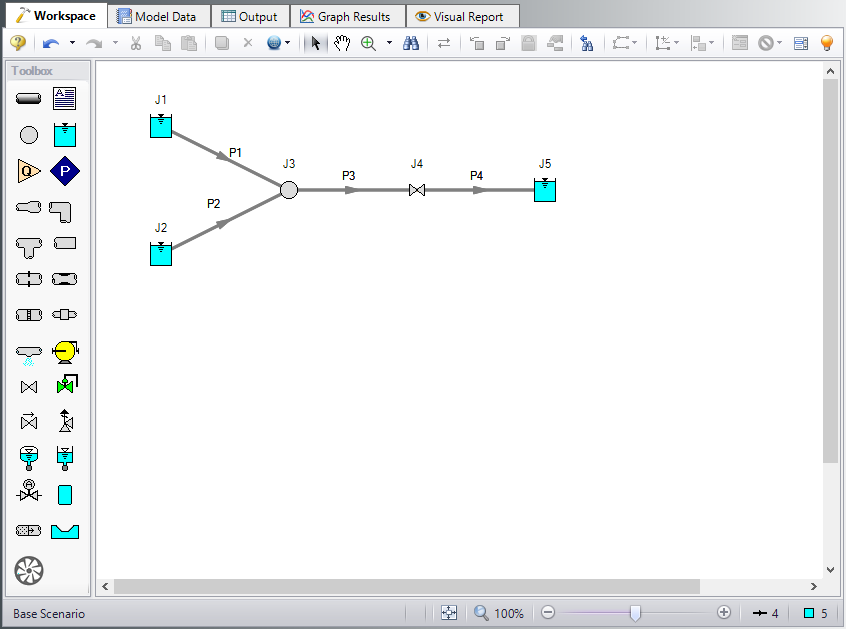
Task: Activate the arrow Selection tool
Action: tap(316, 43)
